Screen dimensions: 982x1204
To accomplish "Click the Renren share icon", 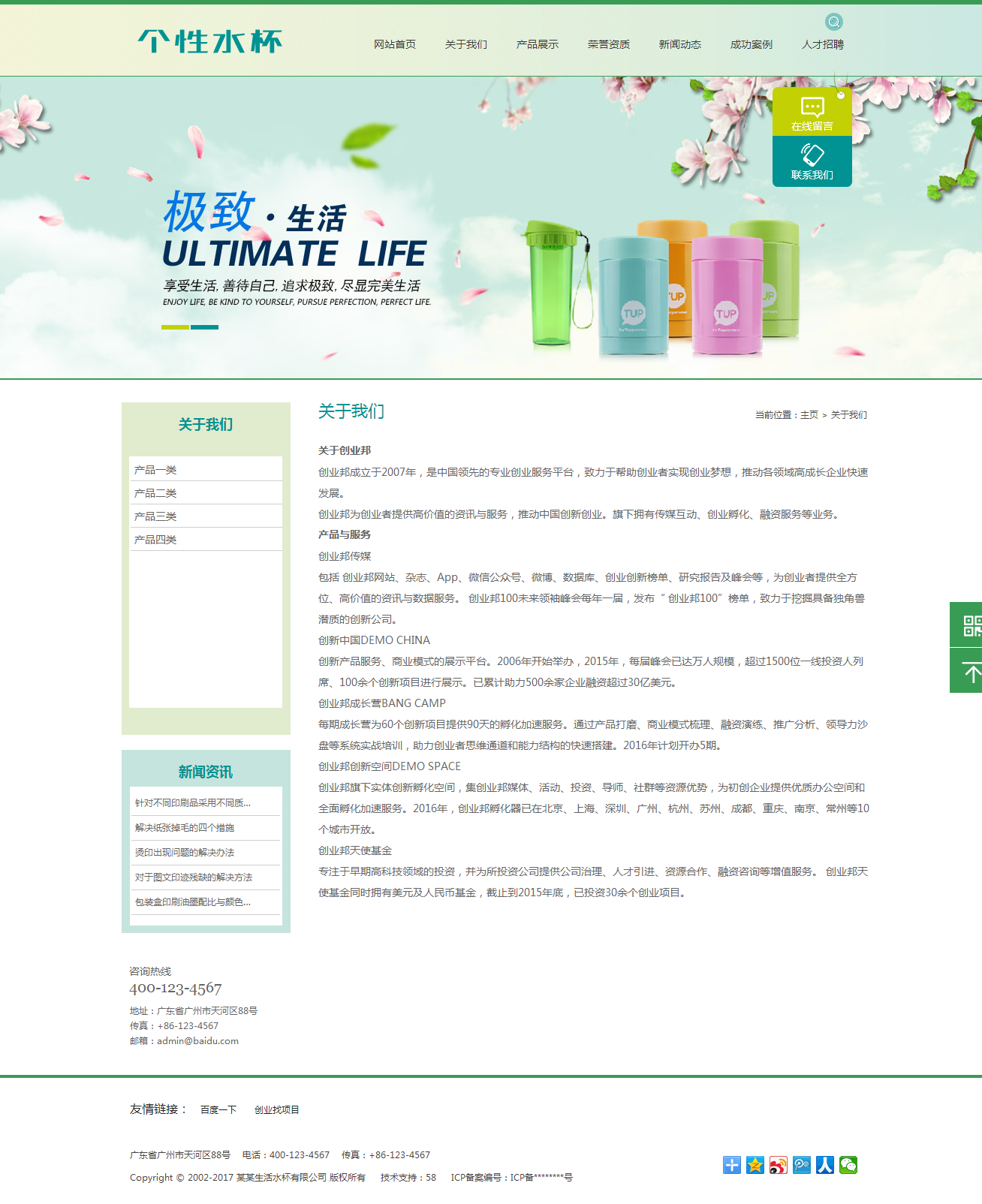I will click(x=825, y=1165).
